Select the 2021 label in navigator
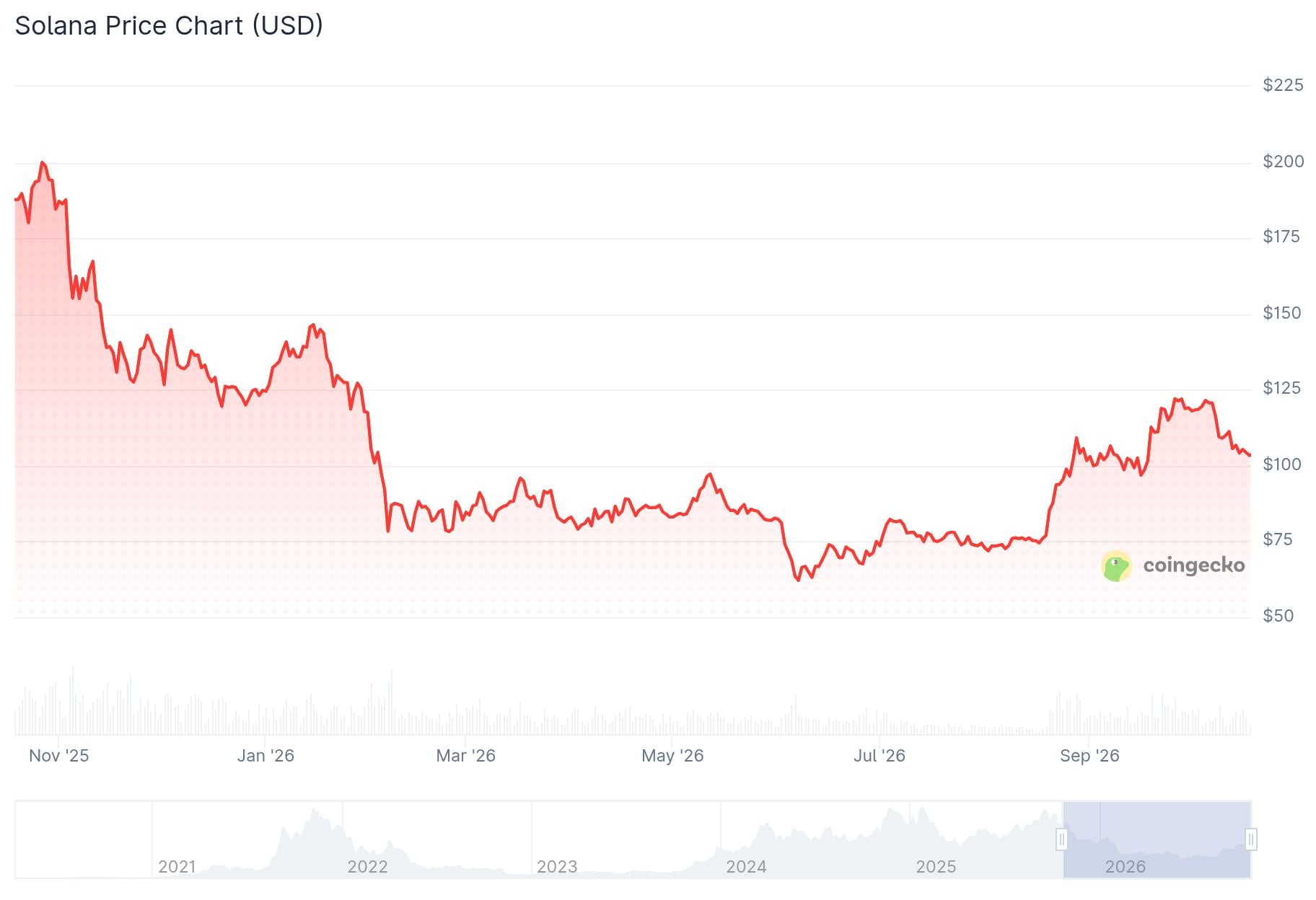The image size is (1316, 900). pyautogui.click(x=177, y=867)
